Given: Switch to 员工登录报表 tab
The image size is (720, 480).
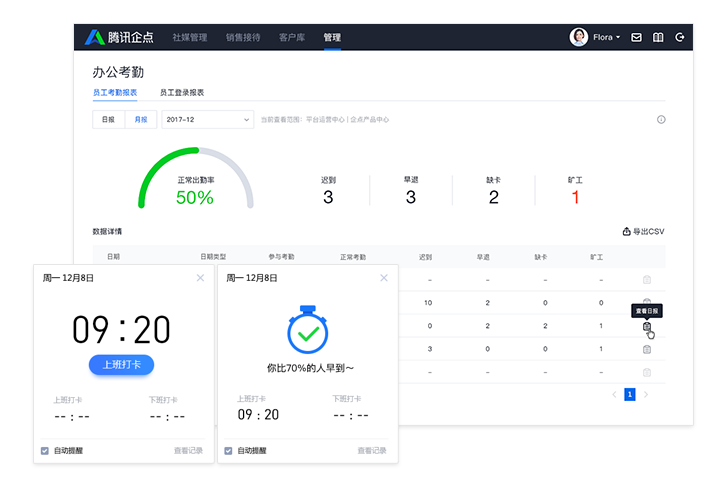Looking at the screenshot, I should 182,92.
